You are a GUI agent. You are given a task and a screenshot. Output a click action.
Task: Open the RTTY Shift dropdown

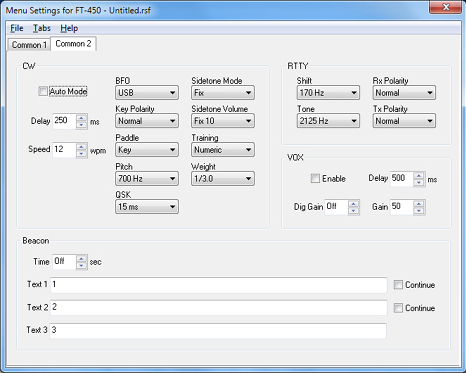[328, 93]
